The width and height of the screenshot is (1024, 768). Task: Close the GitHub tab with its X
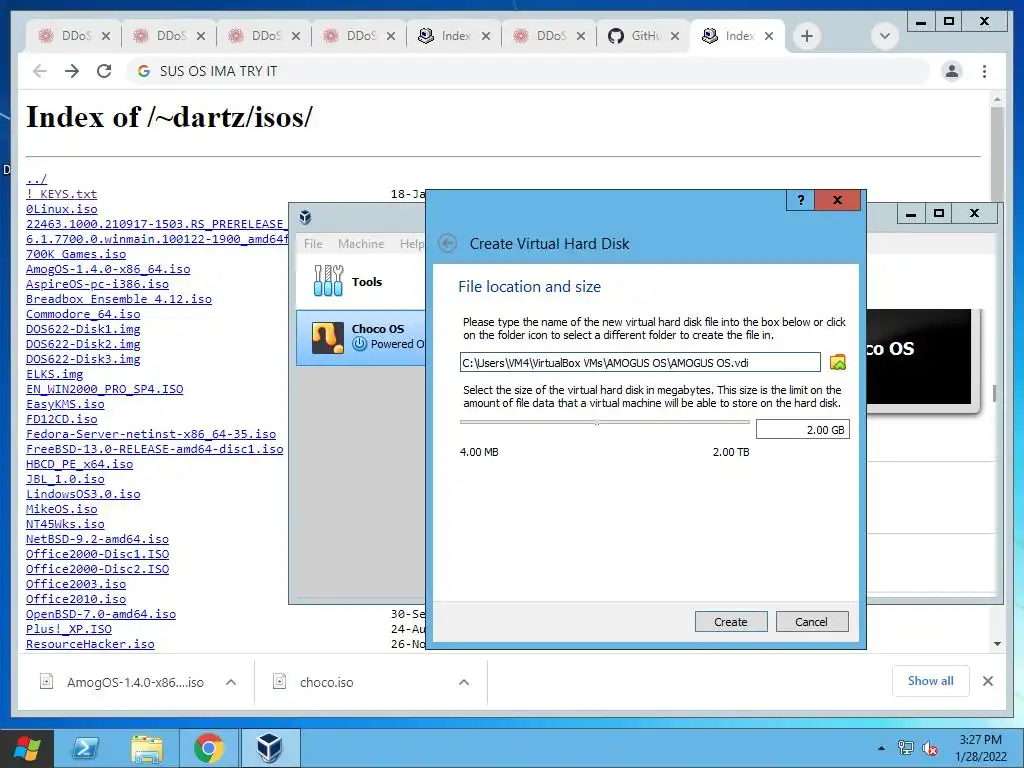tap(675, 36)
